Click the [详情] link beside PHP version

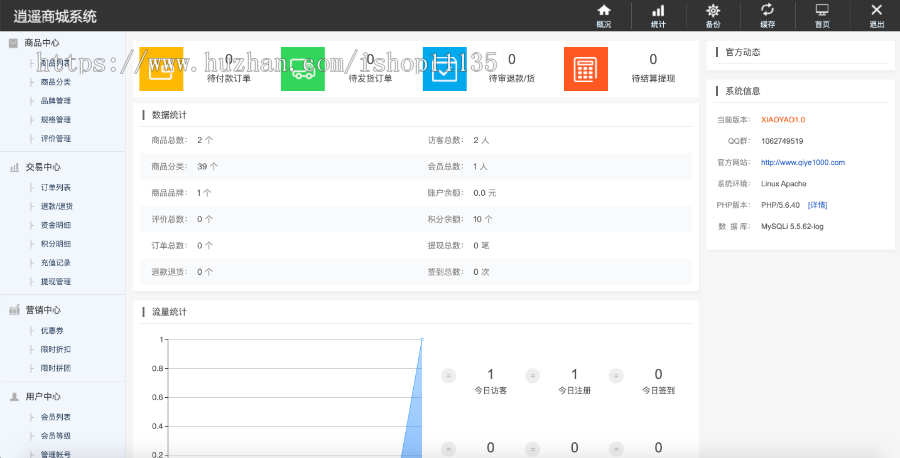(x=817, y=205)
